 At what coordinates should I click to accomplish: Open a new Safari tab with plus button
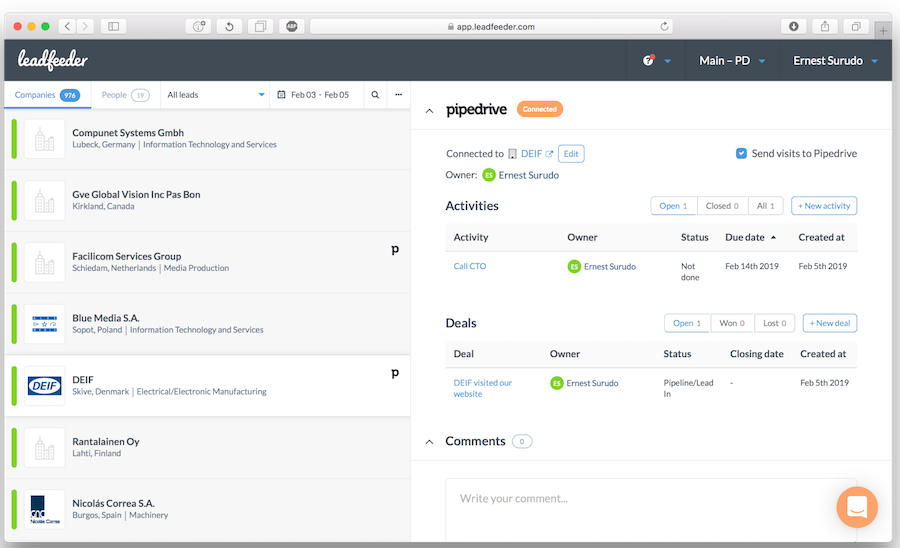click(883, 31)
